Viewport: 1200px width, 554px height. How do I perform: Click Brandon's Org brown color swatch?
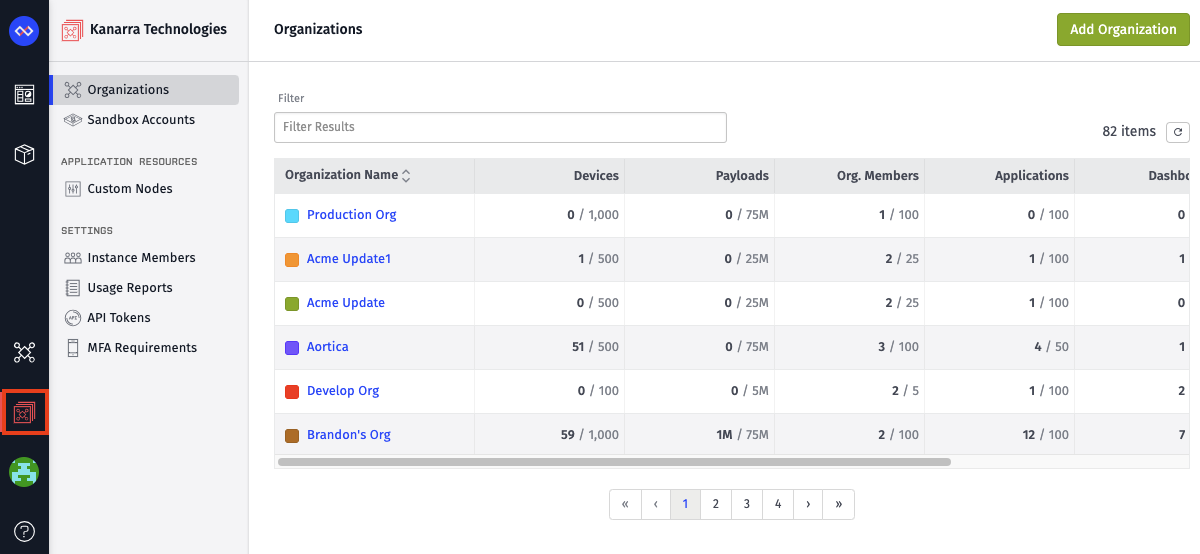pyautogui.click(x=292, y=435)
